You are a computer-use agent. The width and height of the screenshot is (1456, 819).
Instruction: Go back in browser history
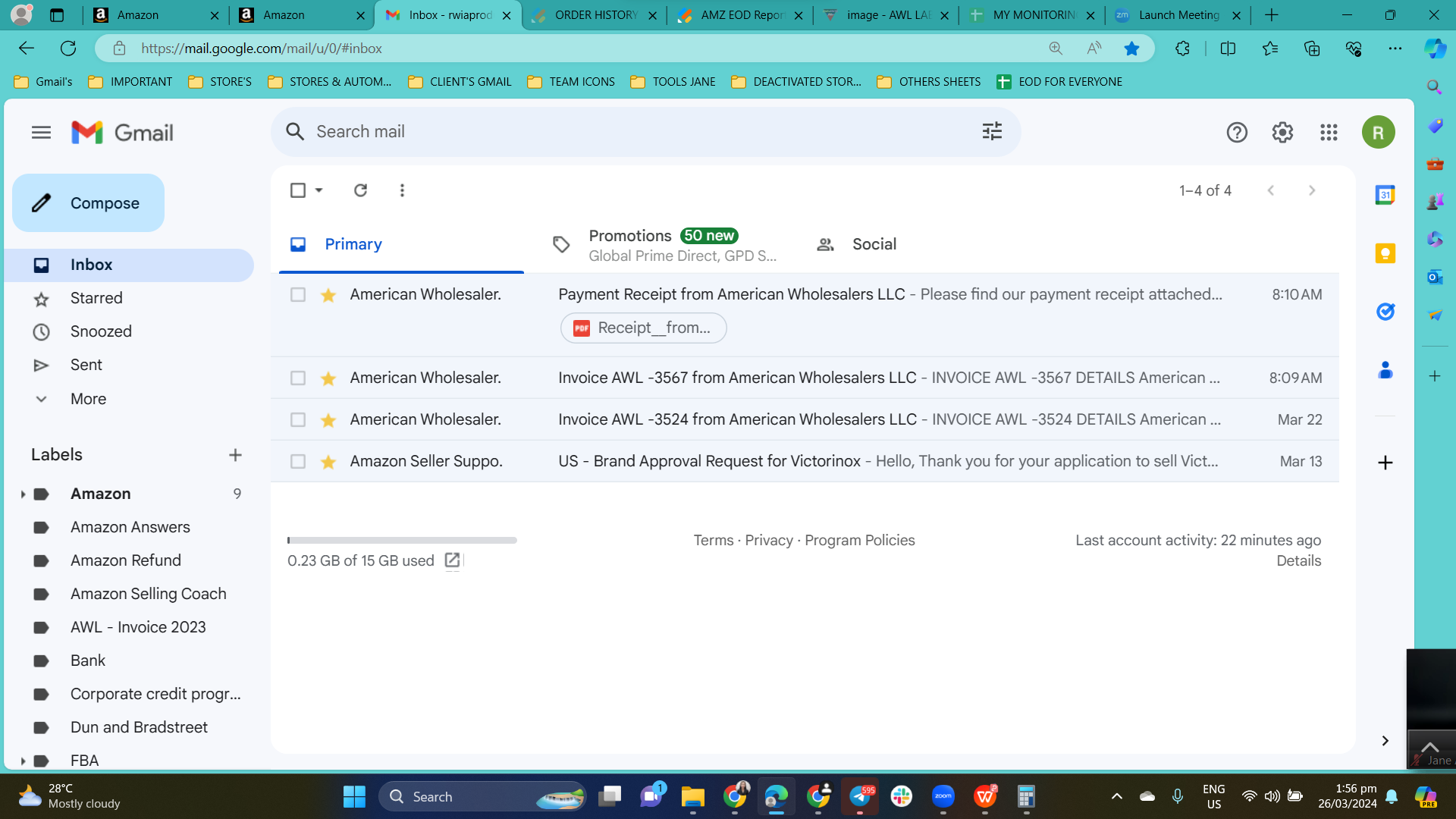(x=27, y=49)
